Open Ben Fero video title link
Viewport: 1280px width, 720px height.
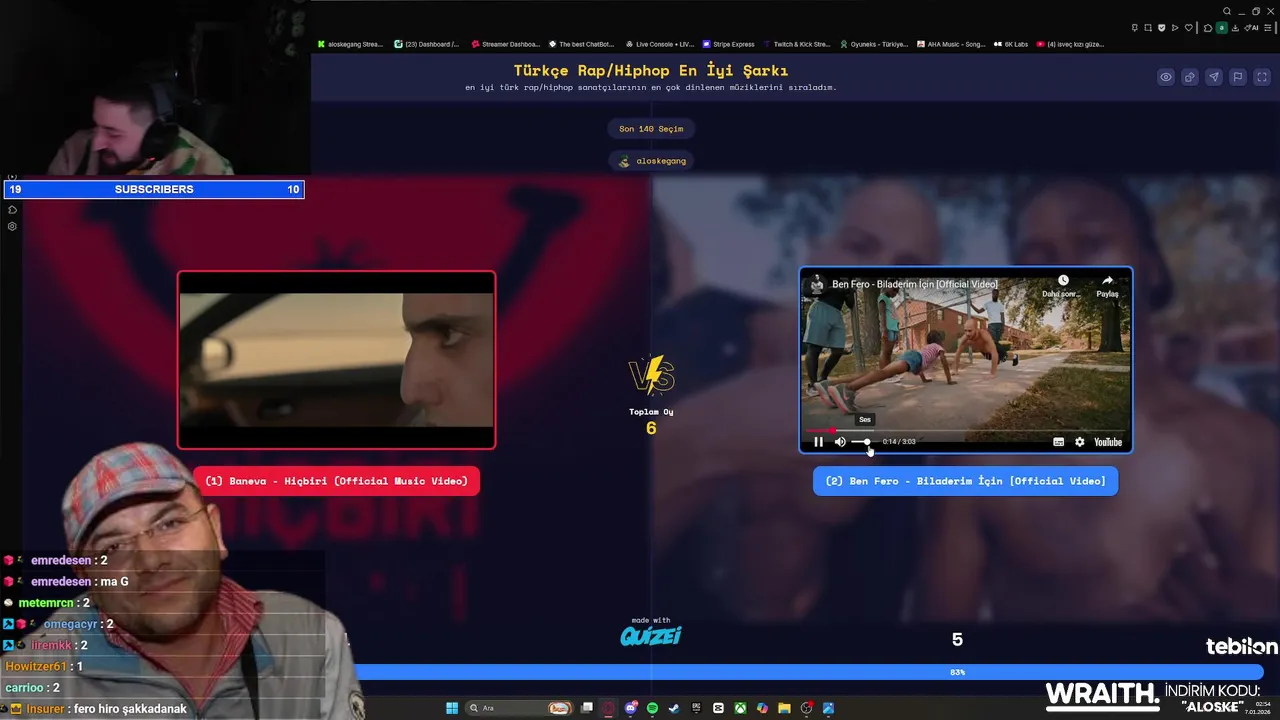915,285
